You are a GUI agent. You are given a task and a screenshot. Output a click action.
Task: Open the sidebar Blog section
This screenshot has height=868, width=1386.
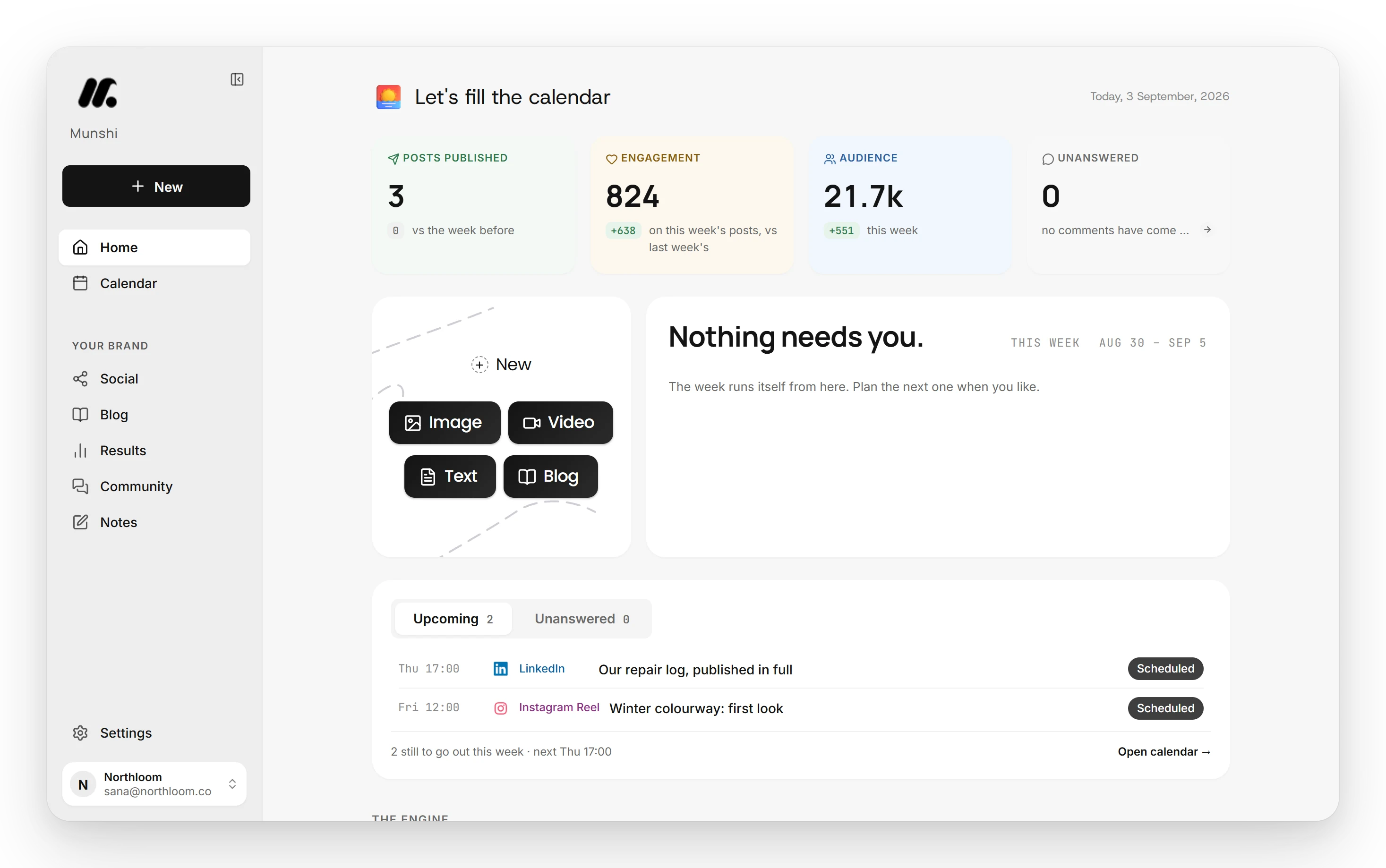click(154, 415)
